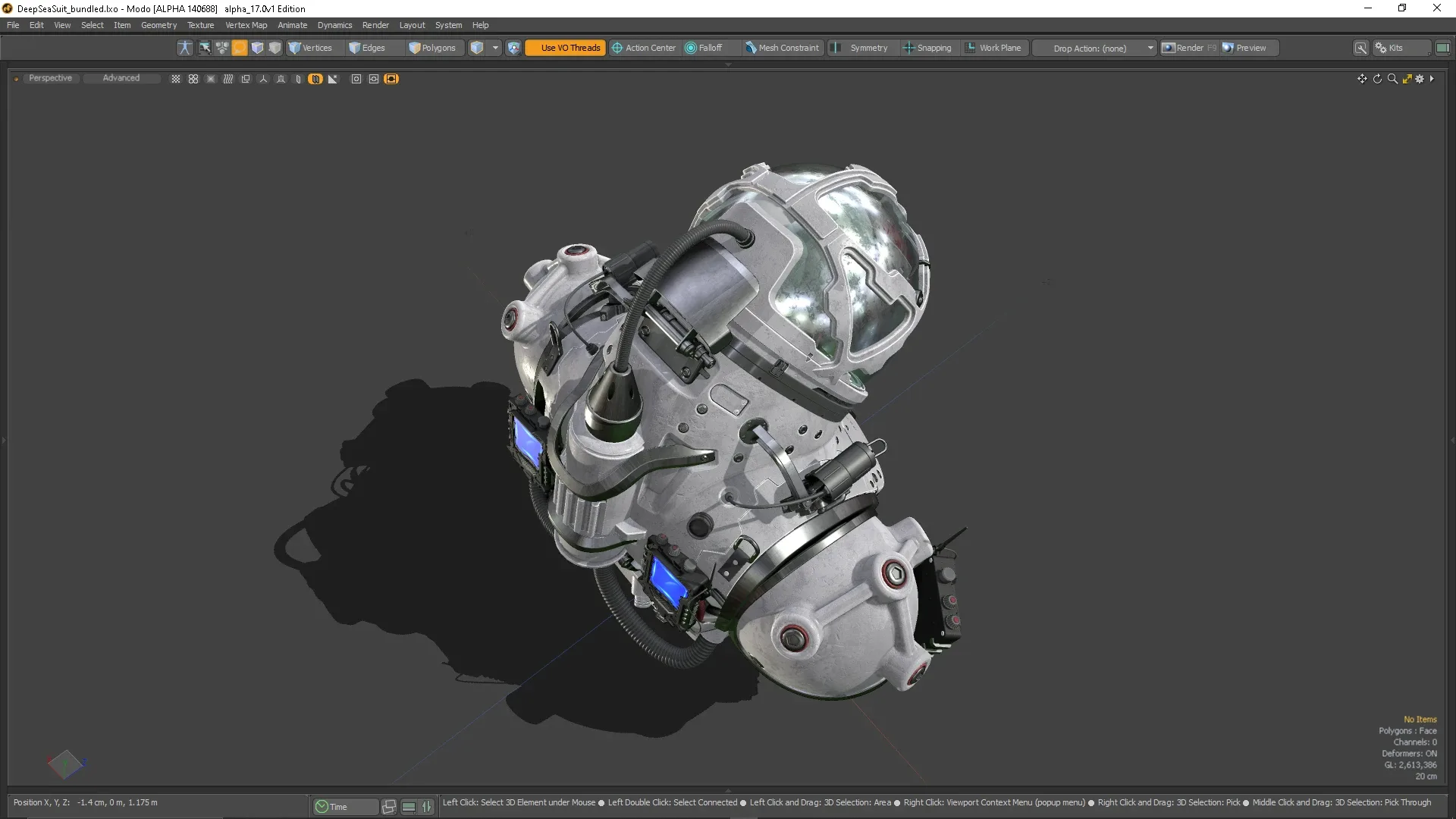Open the Layout menu
This screenshot has height=819, width=1456.
click(412, 25)
